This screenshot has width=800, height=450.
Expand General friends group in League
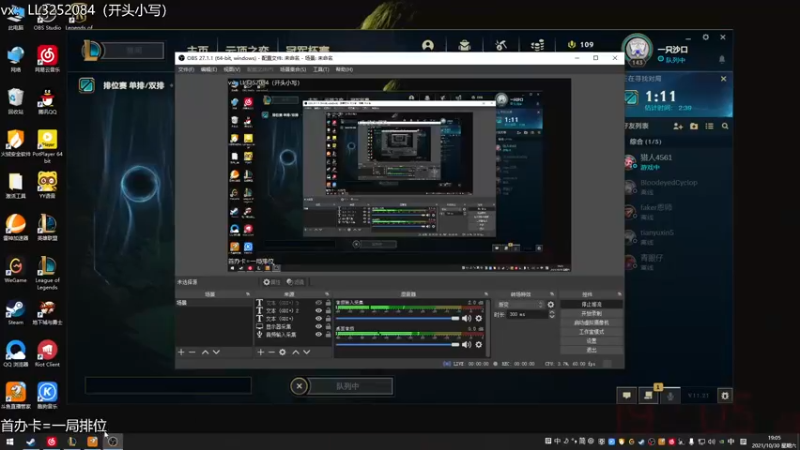click(x=645, y=142)
